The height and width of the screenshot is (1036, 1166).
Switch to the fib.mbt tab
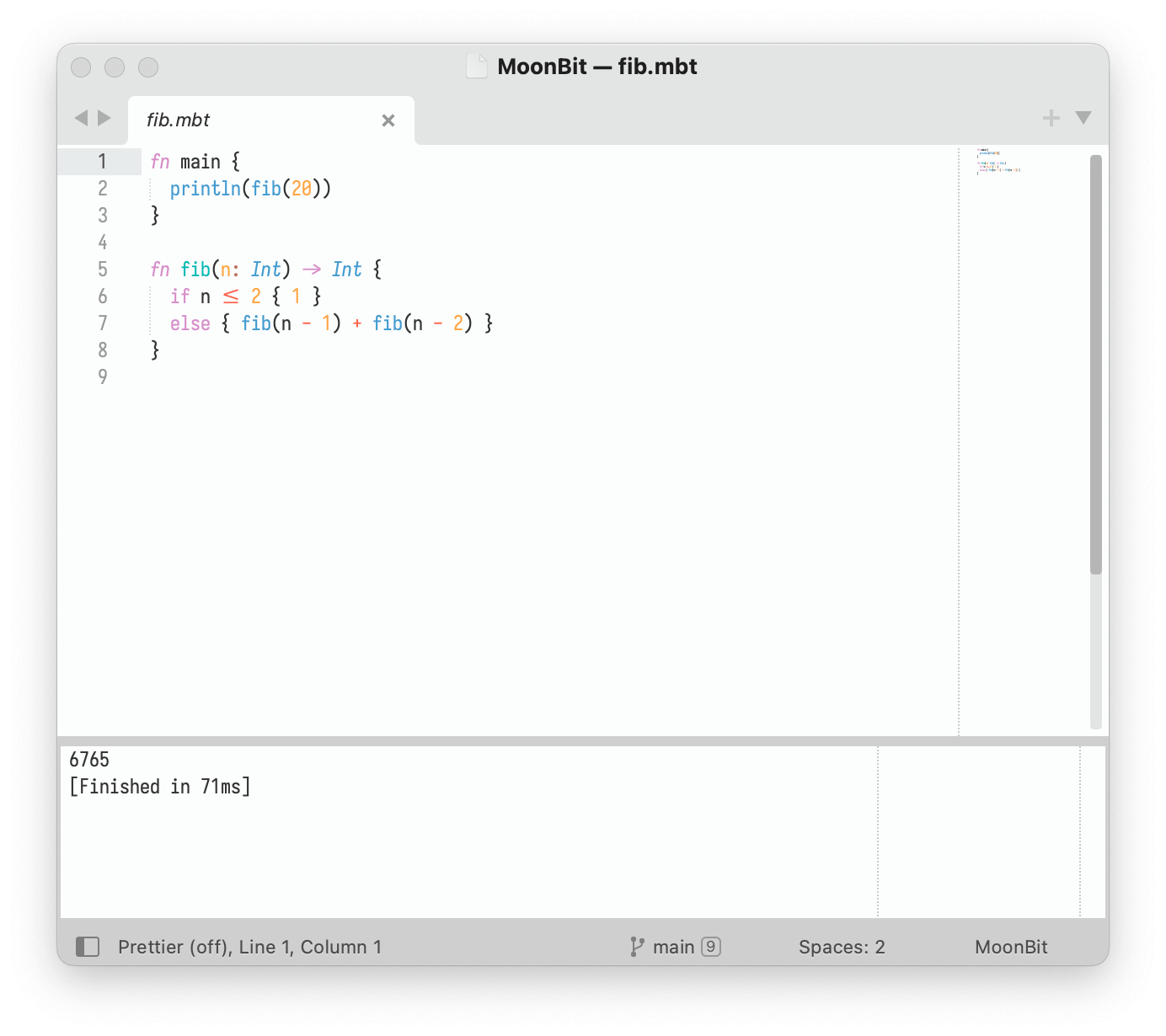(178, 120)
